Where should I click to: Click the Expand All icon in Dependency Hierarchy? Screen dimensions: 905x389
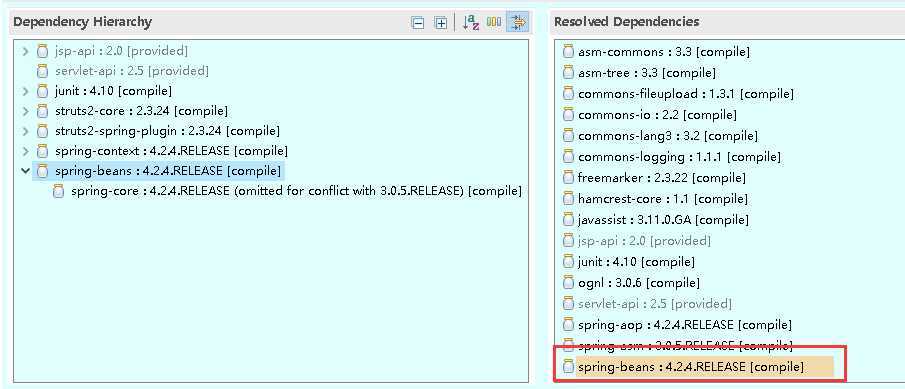point(440,23)
